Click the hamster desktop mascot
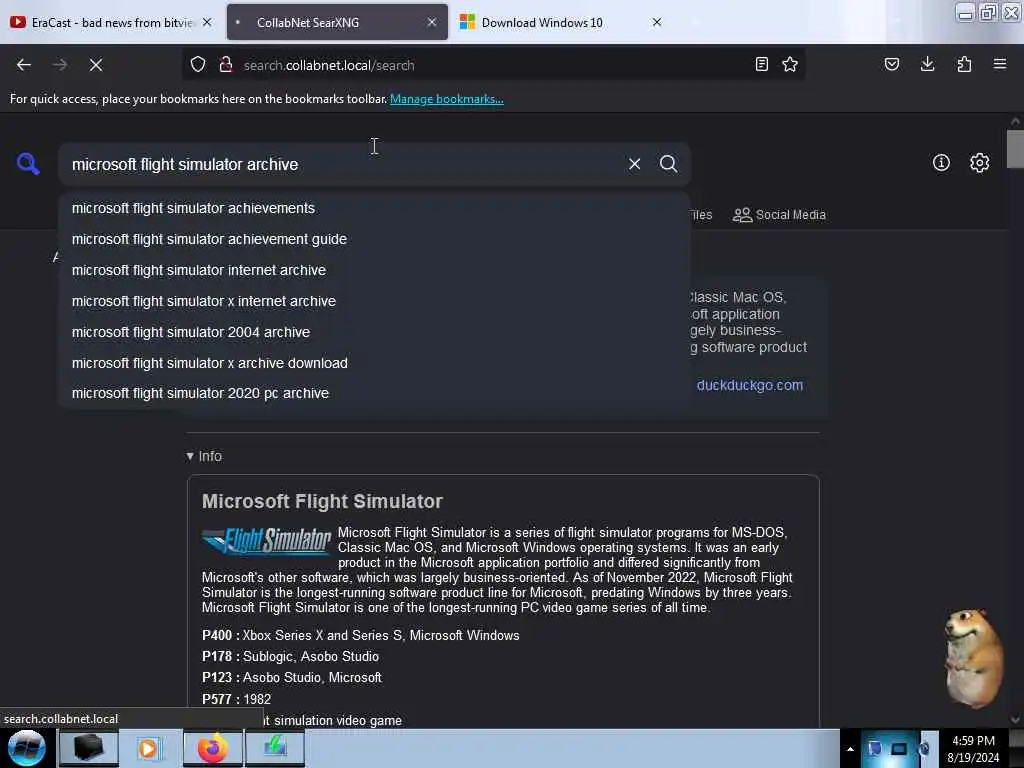1024x768 pixels. click(x=974, y=658)
